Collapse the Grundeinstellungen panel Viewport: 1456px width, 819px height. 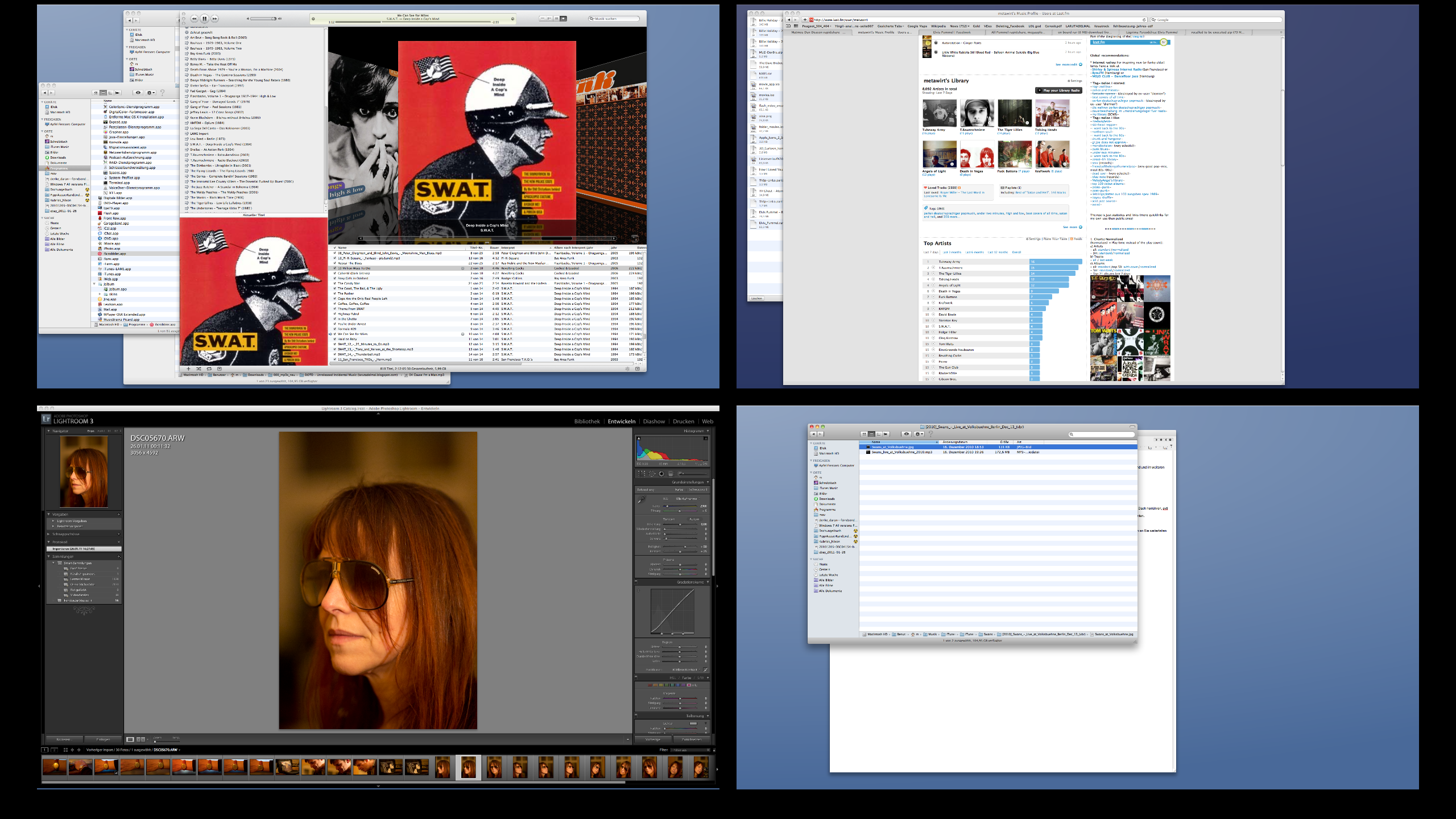[708, 482]
